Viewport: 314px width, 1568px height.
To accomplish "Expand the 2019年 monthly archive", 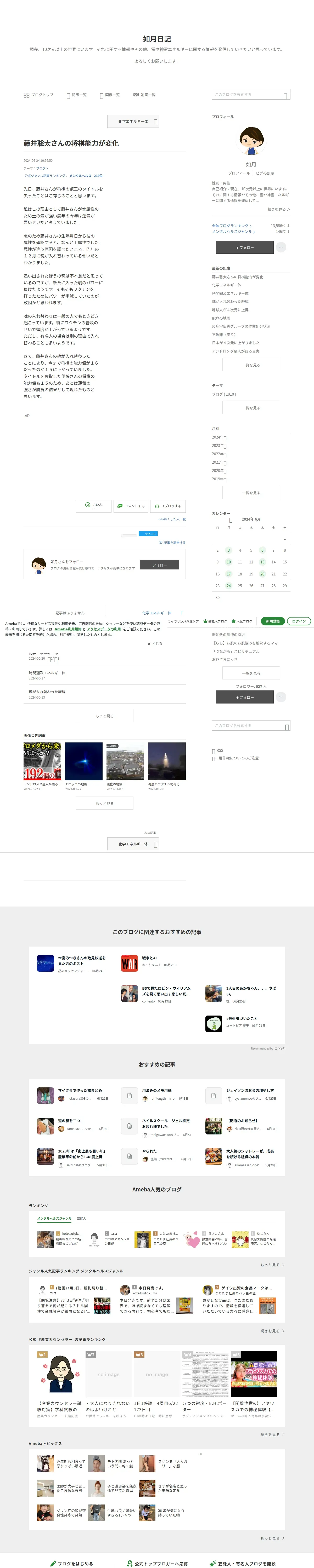I will (219, 479).
